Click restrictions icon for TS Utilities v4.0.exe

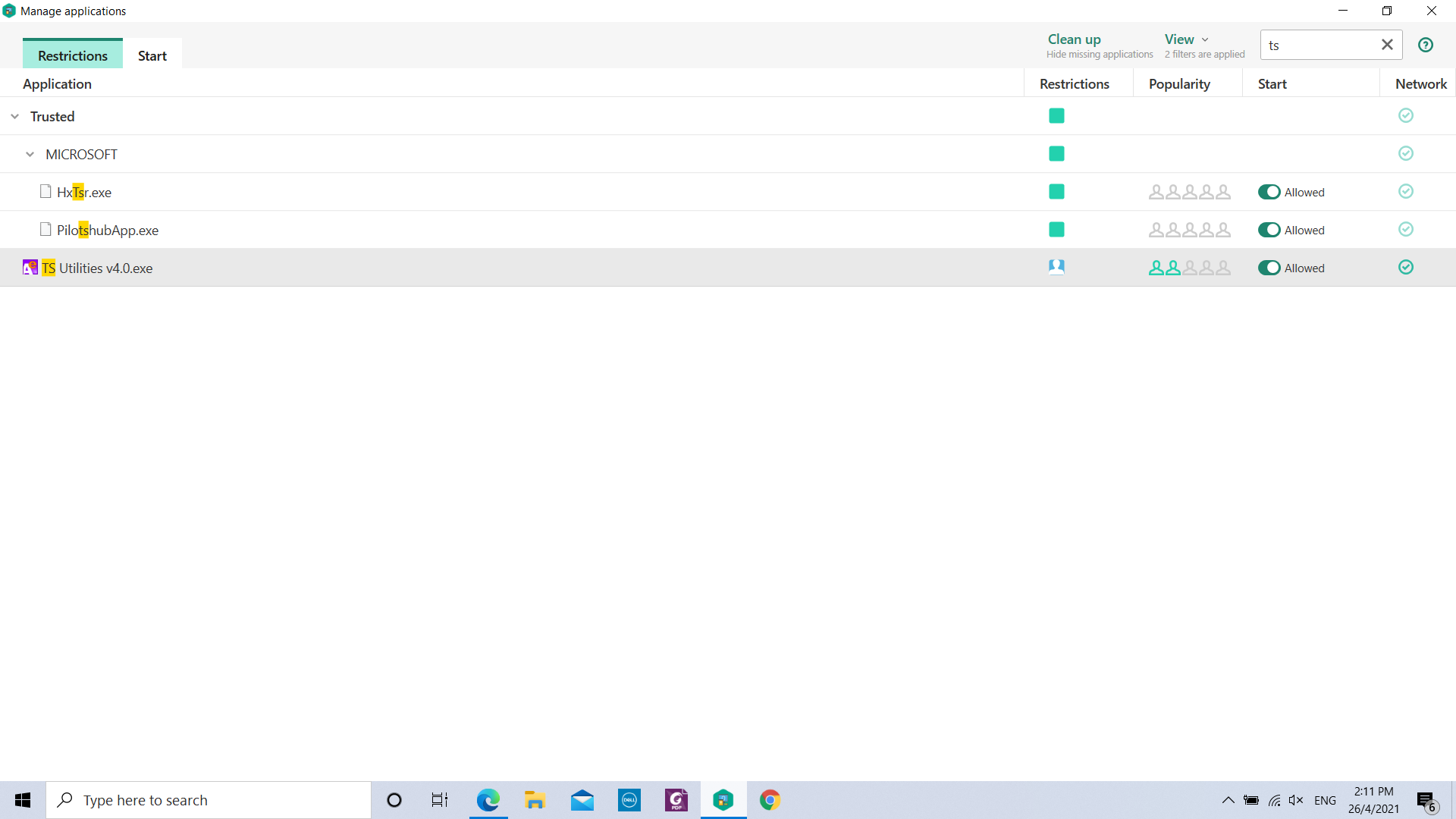pyautogui.click(x=1056, y=267)
